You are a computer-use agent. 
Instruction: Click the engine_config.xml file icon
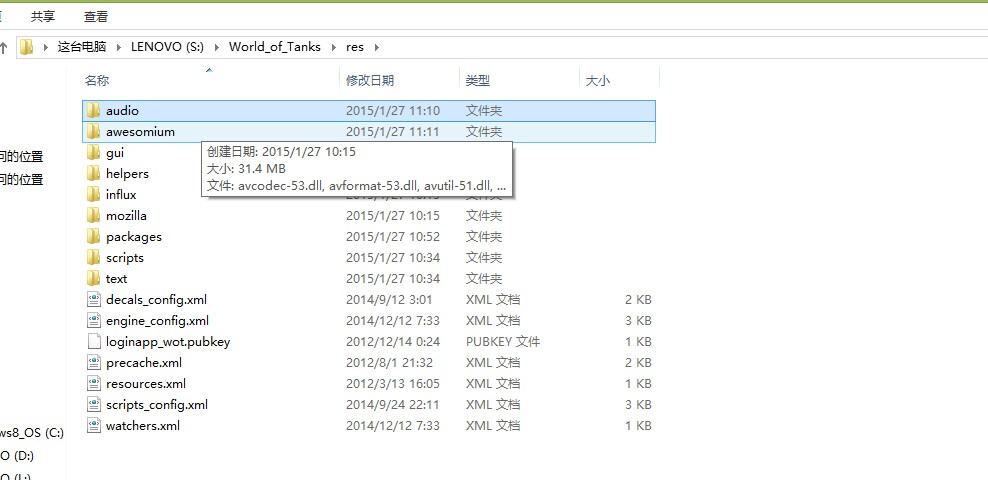(93, 321)
